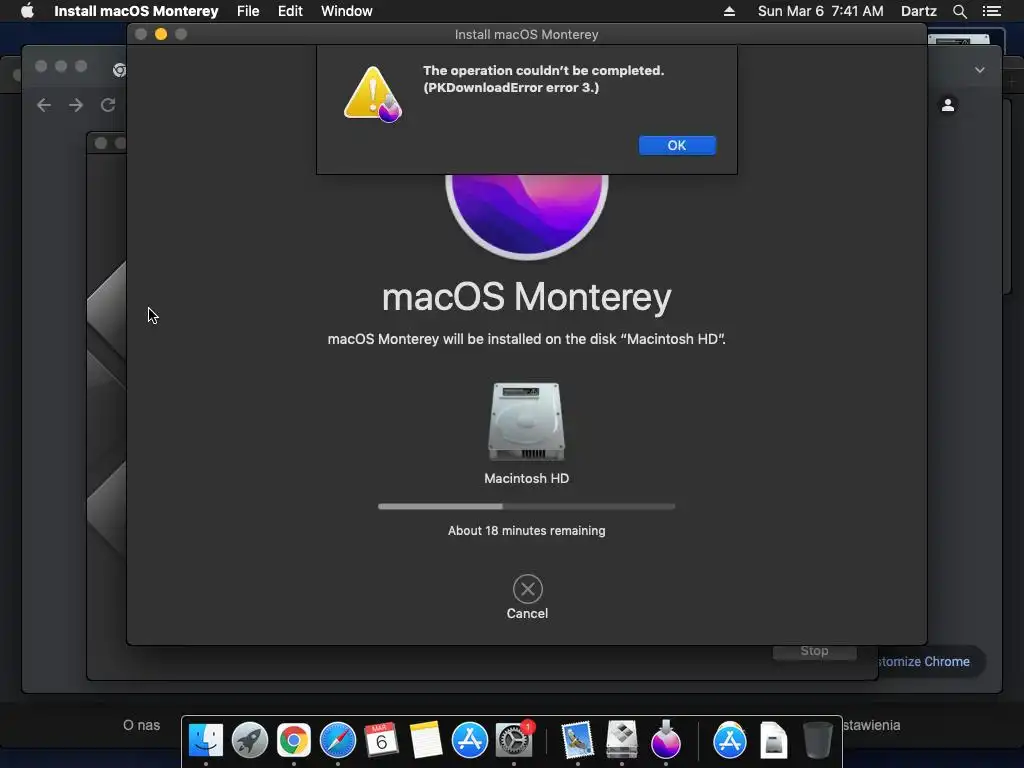Click the Stop button behind the installer
The image size is (1024, 768).
(x=814, y=652)
